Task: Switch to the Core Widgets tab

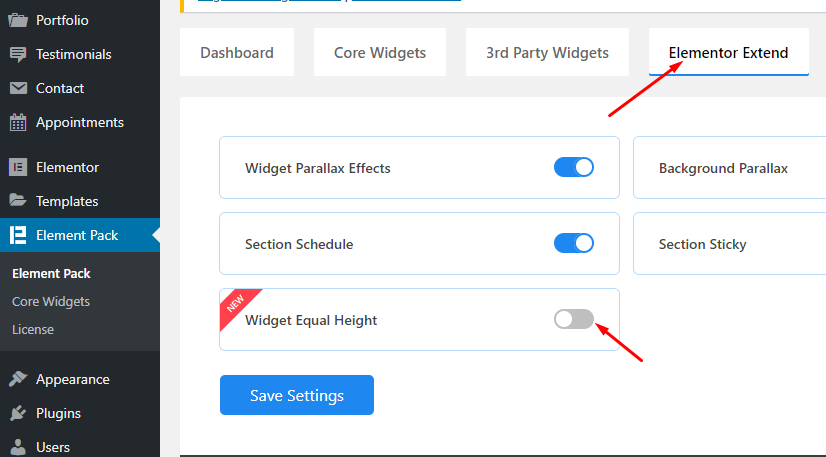Action: [x=380, y=52]
